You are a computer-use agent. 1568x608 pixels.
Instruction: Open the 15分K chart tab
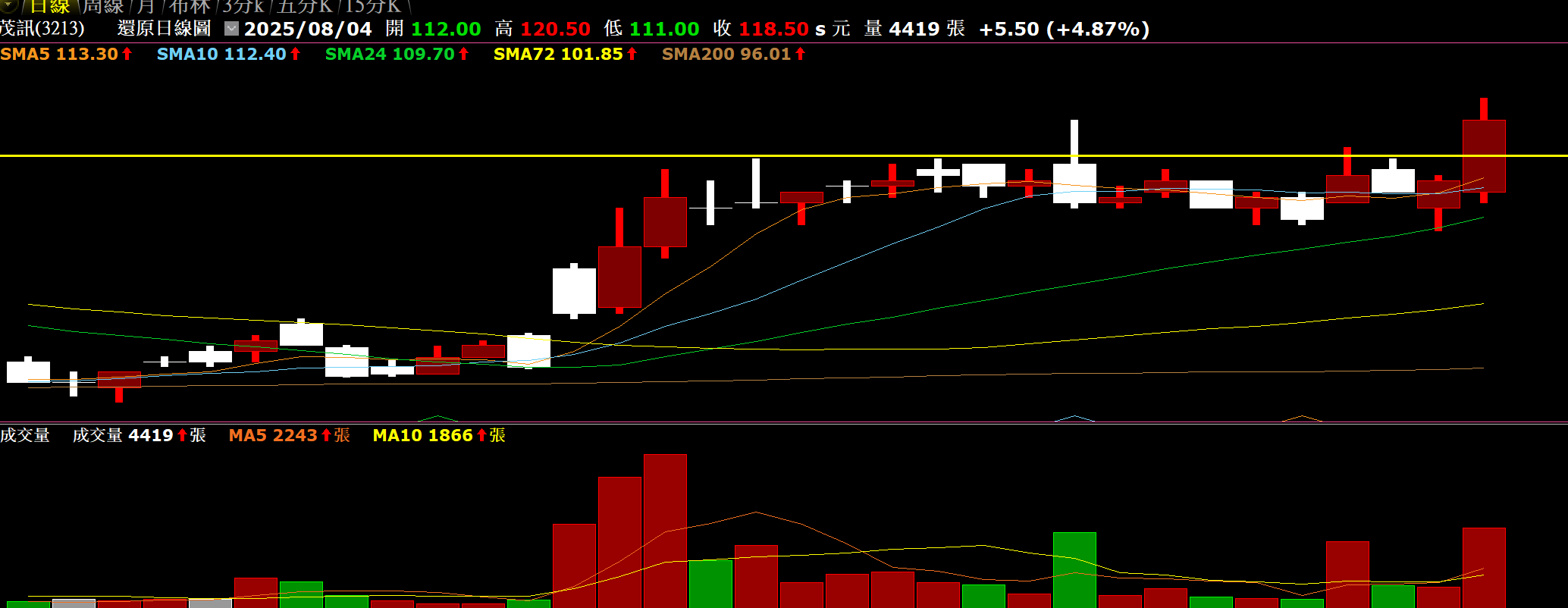[373, 6]
